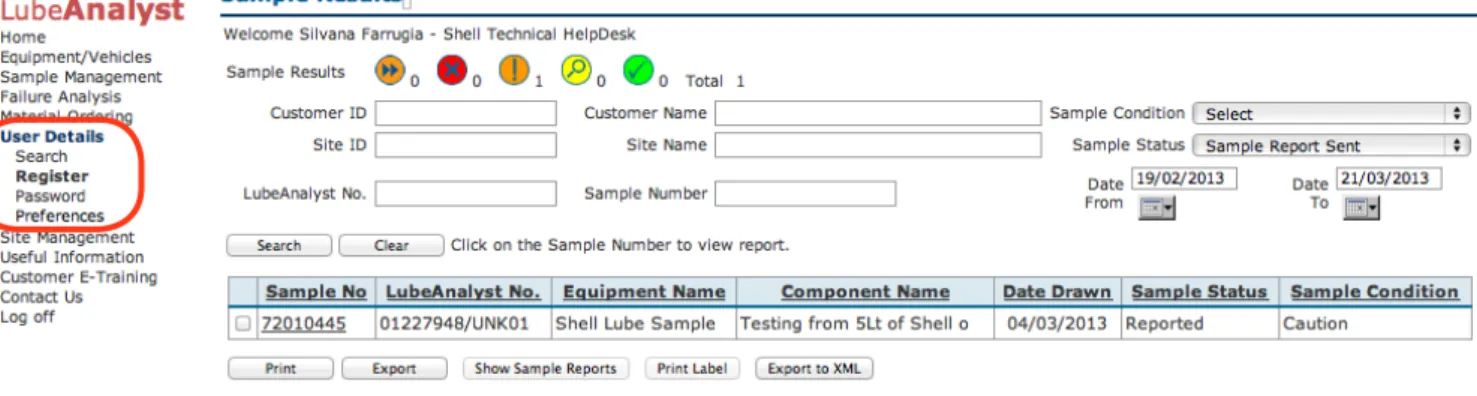Focus the Sample Number input field

805,194
